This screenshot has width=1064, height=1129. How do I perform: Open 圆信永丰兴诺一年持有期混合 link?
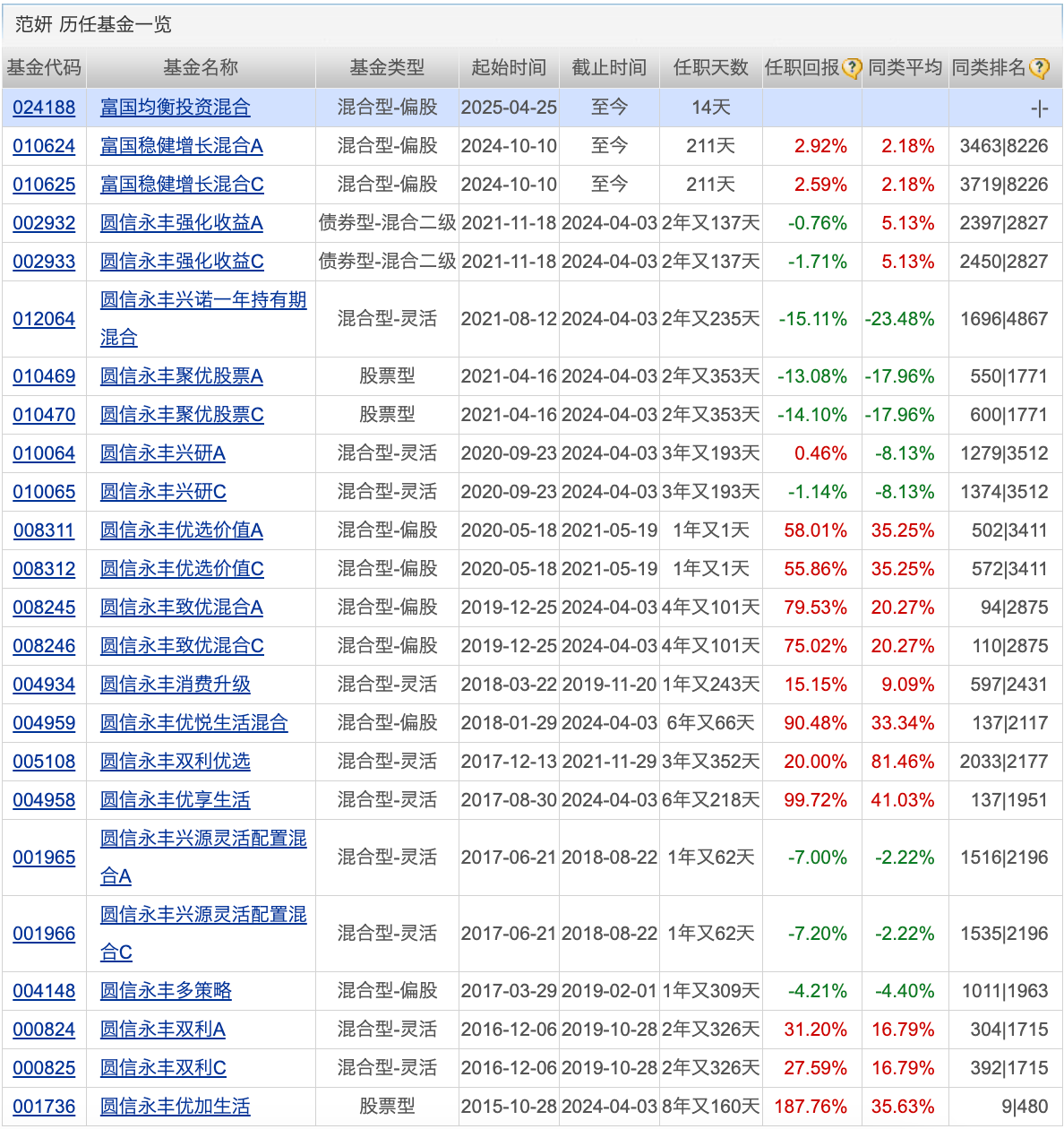202,300
